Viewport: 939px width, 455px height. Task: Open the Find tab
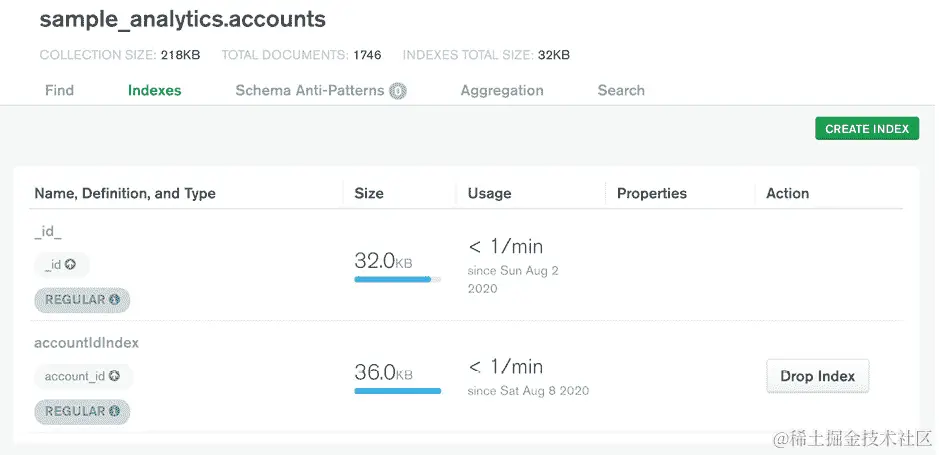coord(59,90)
